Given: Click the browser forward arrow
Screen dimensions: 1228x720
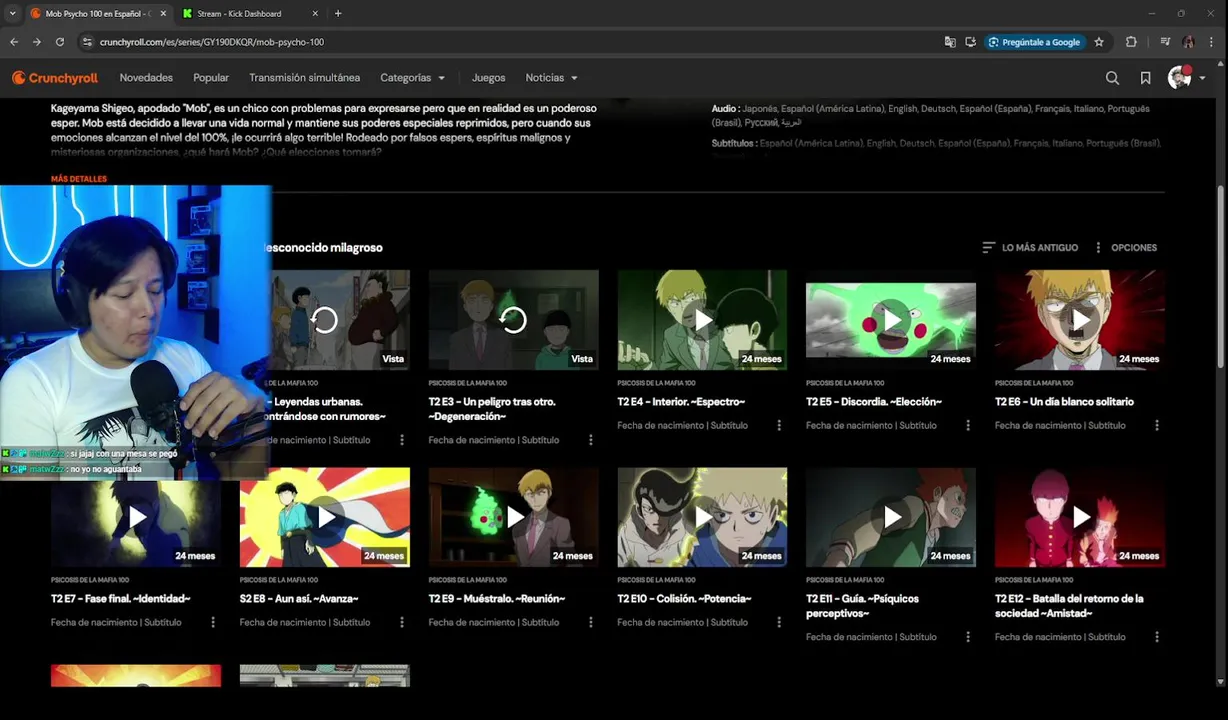Looking at the screenshot, I should pyautogui.click(x=37, y=42).
